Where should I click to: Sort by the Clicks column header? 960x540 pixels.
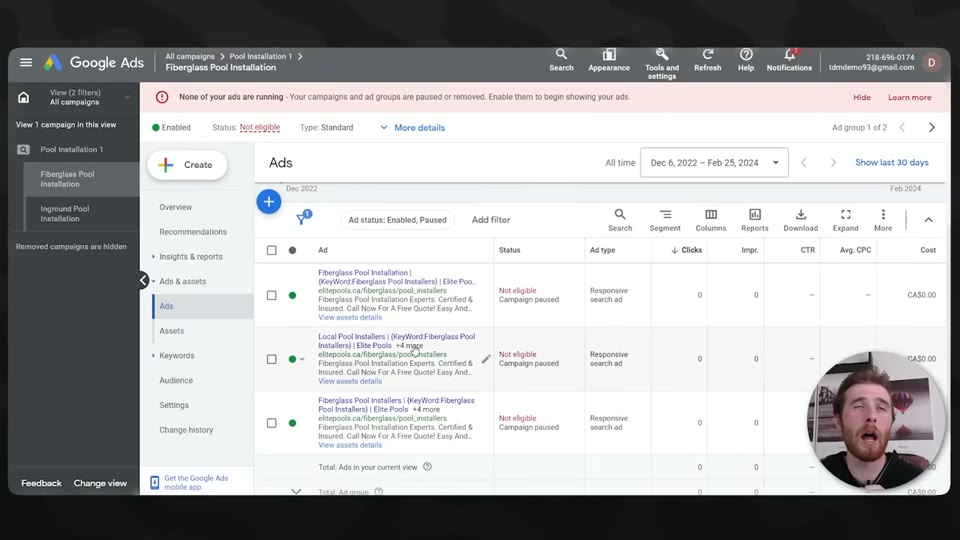pyautogui.click(x=686, y=250)
